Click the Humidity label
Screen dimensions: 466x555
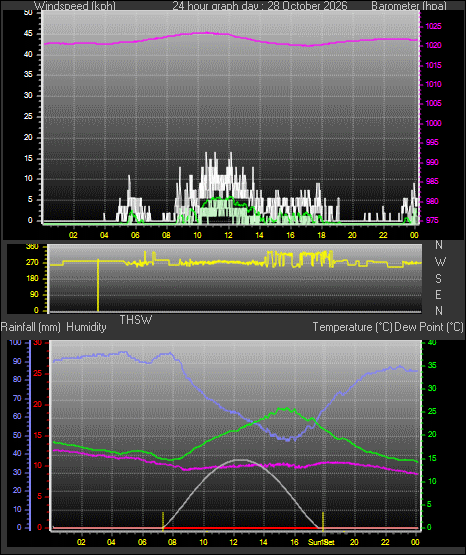[86, 327]
